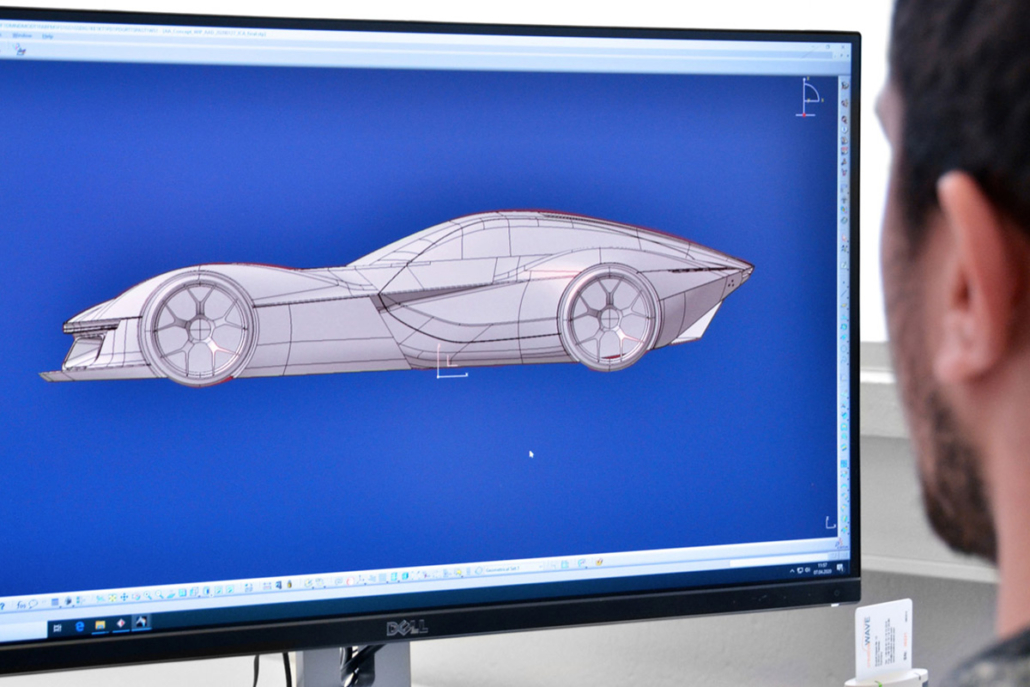1030x687 pixels.
Task: Open the CATIA app on the Windows taskbar
Action: [x=121, y=624]
